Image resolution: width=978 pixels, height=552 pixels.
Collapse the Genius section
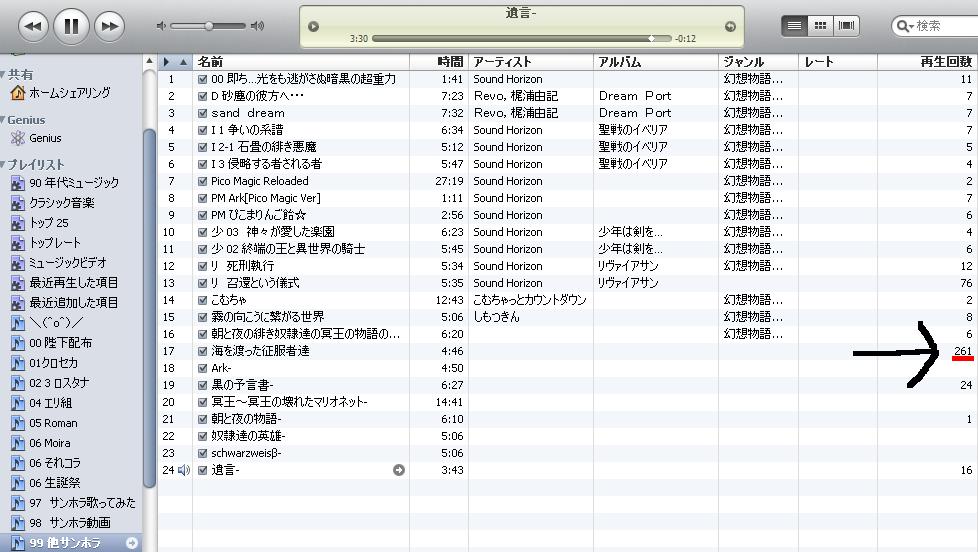[x=3, y=120]
